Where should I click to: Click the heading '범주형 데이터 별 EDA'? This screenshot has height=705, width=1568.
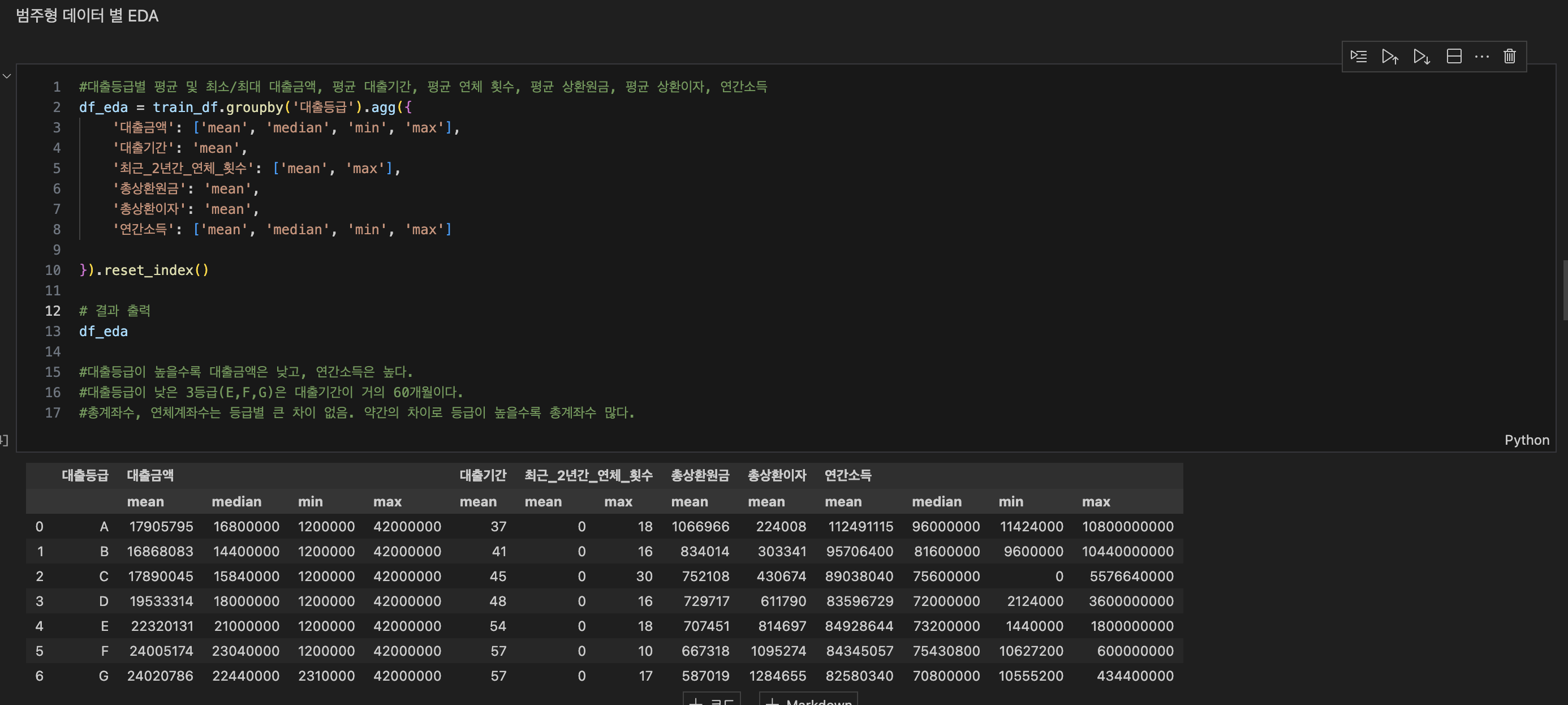tap(87, 16)
